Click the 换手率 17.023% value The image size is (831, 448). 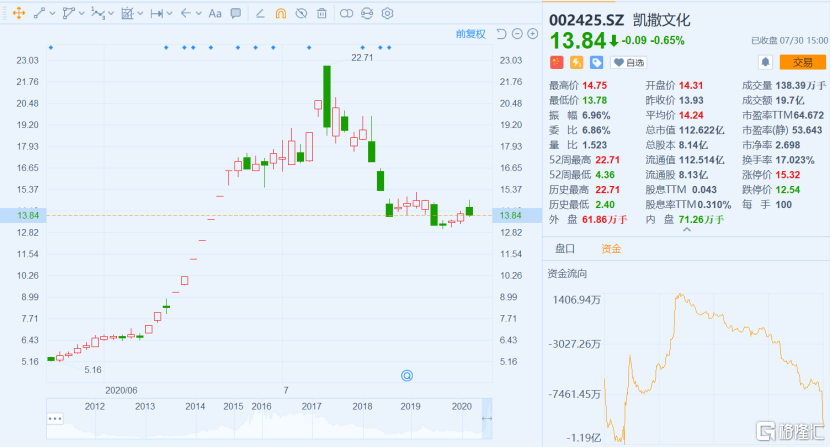tap(794, 160)
